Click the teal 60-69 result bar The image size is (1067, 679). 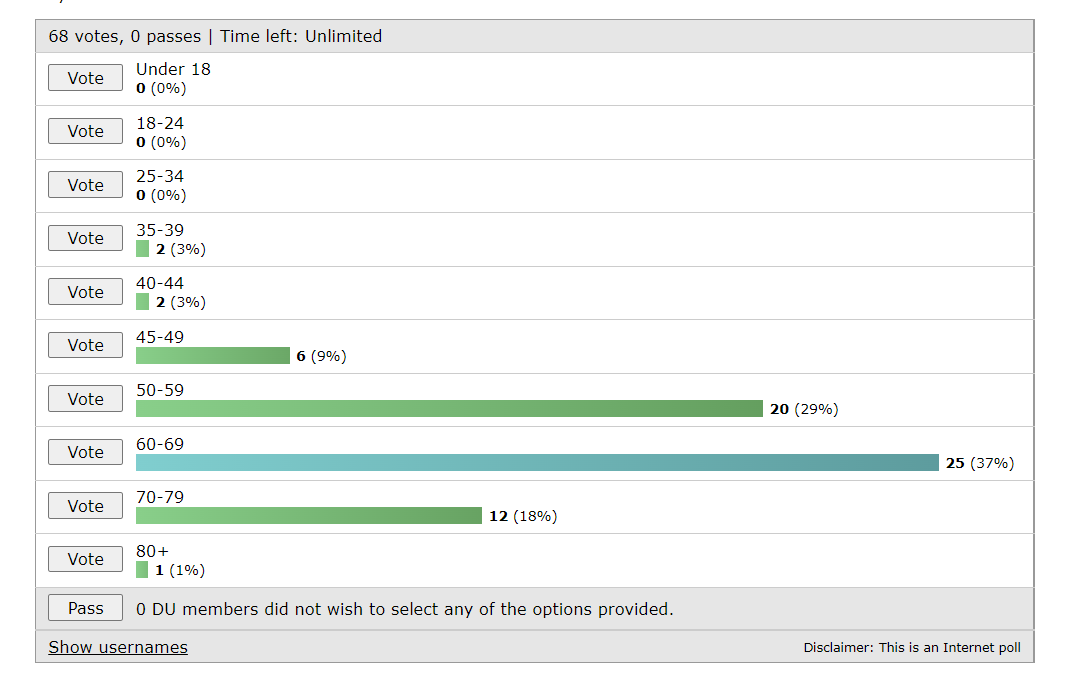pos(537,463)
